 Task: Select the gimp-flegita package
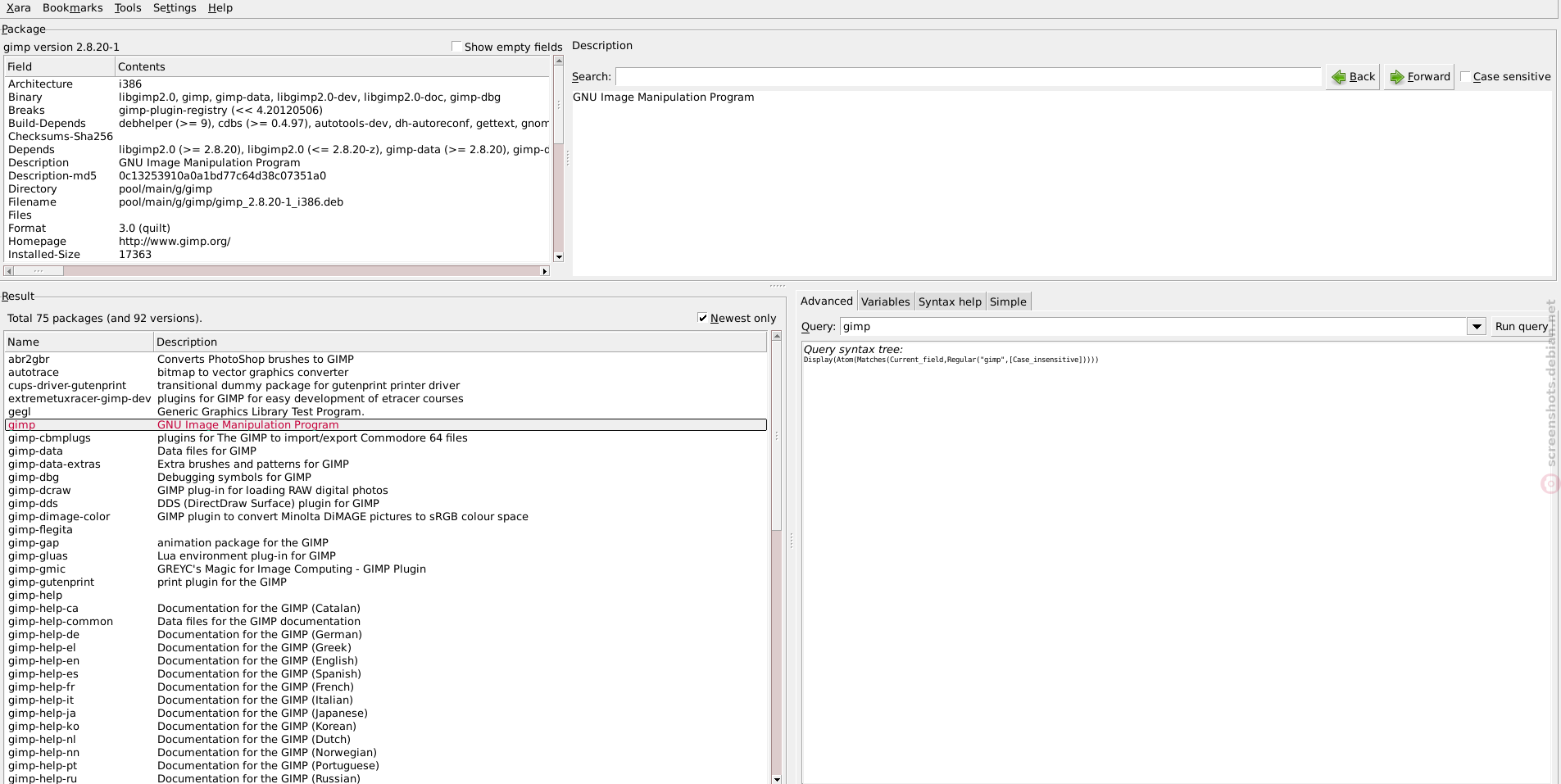tap(386, 530)
